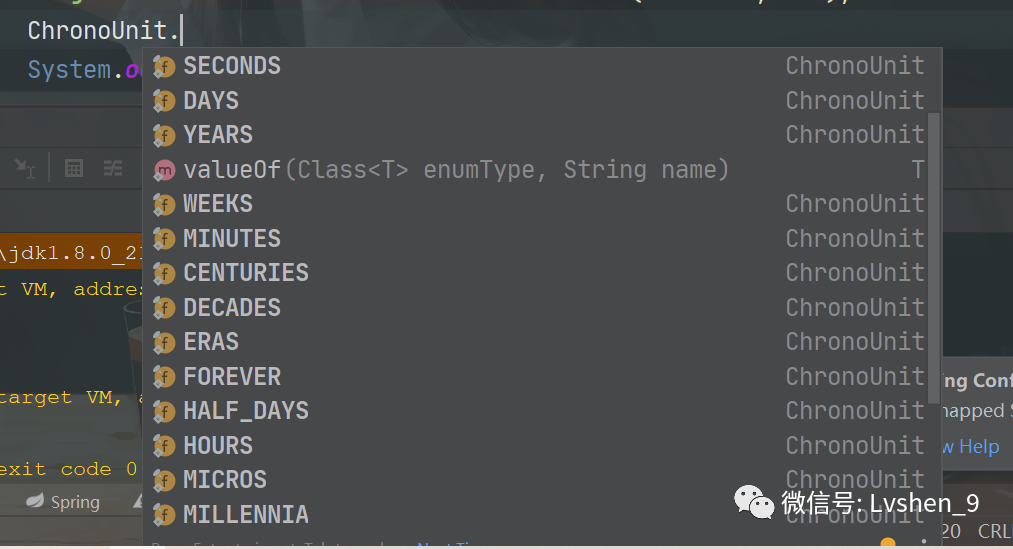Click the method icon beside valueOf
This screenshot has height=549, width=1013.
[x=164, y=170]
